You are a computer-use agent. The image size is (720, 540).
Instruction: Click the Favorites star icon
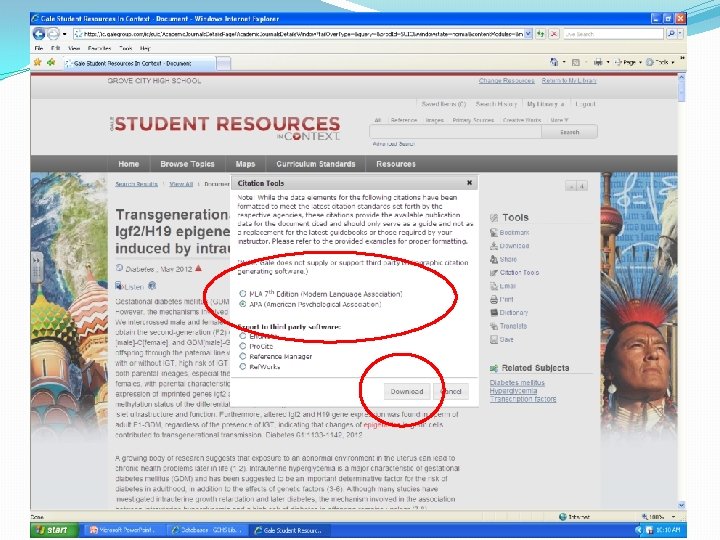[38, 62]
